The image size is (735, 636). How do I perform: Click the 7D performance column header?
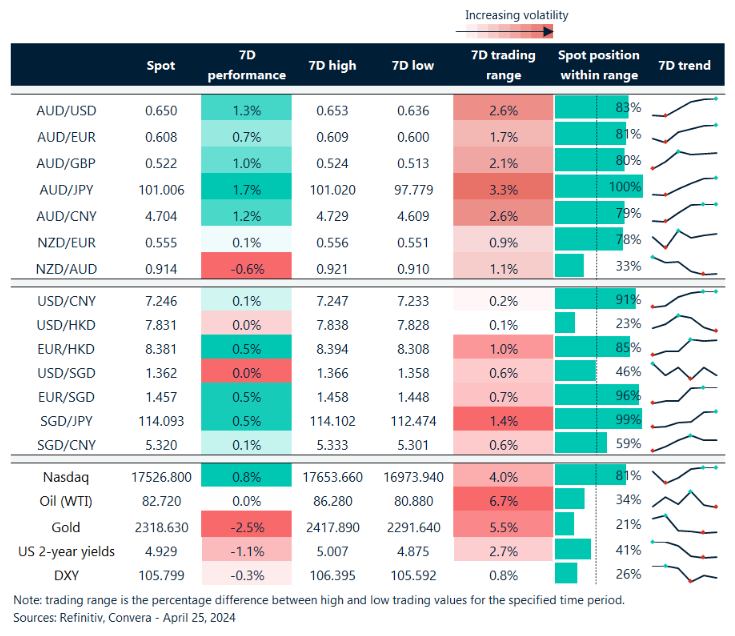[246, 66]
